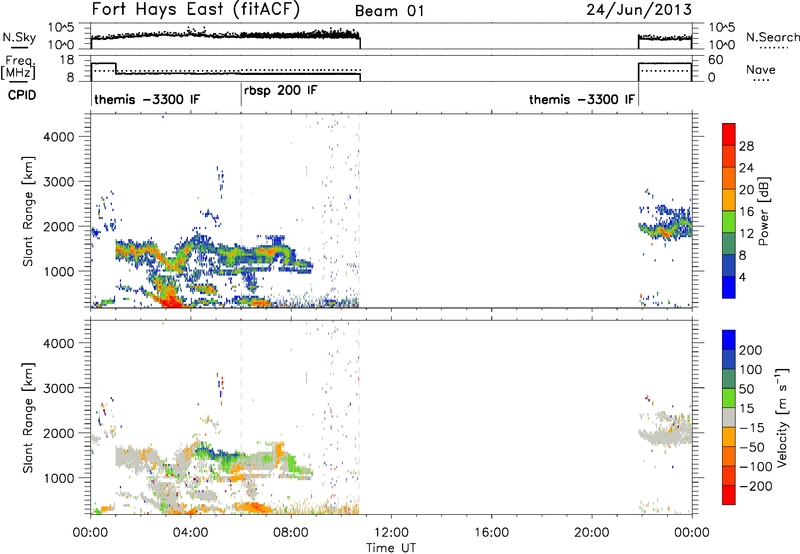The image size is (800, 554).
Task: Click 'Slant Range [km]' label of velocity panel
Action: click(28, 417)
